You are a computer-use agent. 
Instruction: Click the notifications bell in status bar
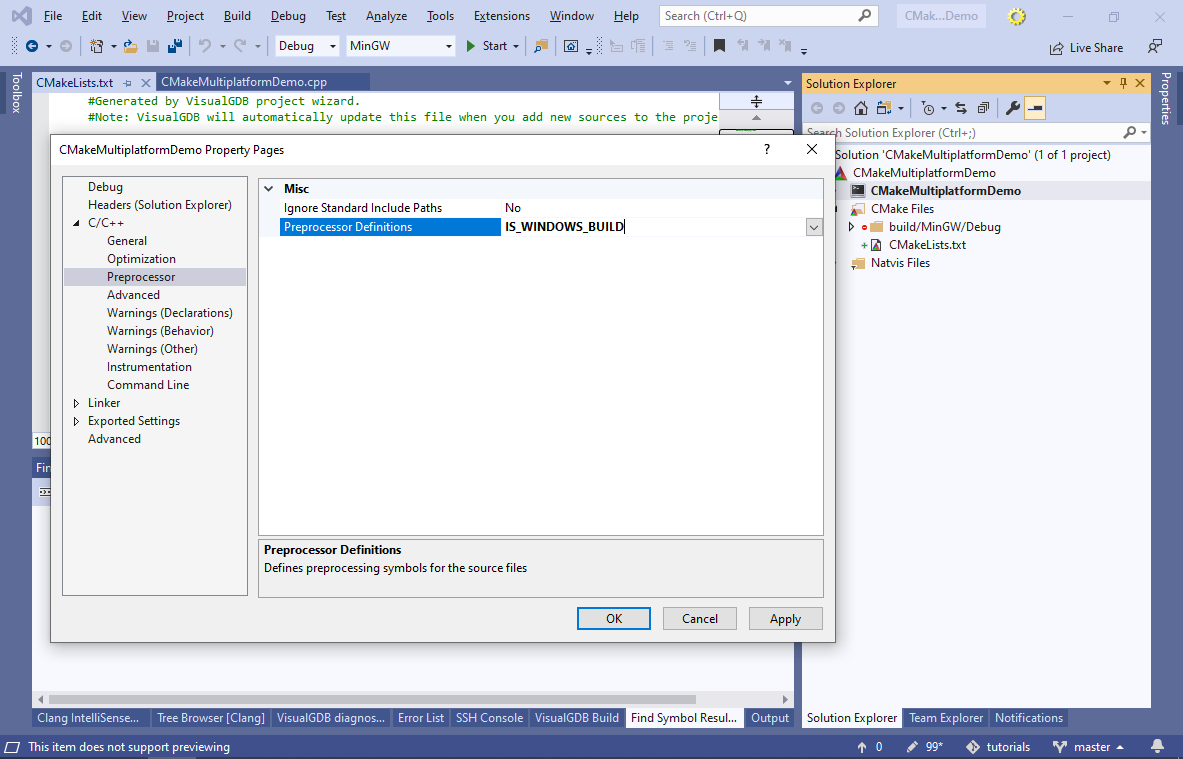[x=1157, y=747]
